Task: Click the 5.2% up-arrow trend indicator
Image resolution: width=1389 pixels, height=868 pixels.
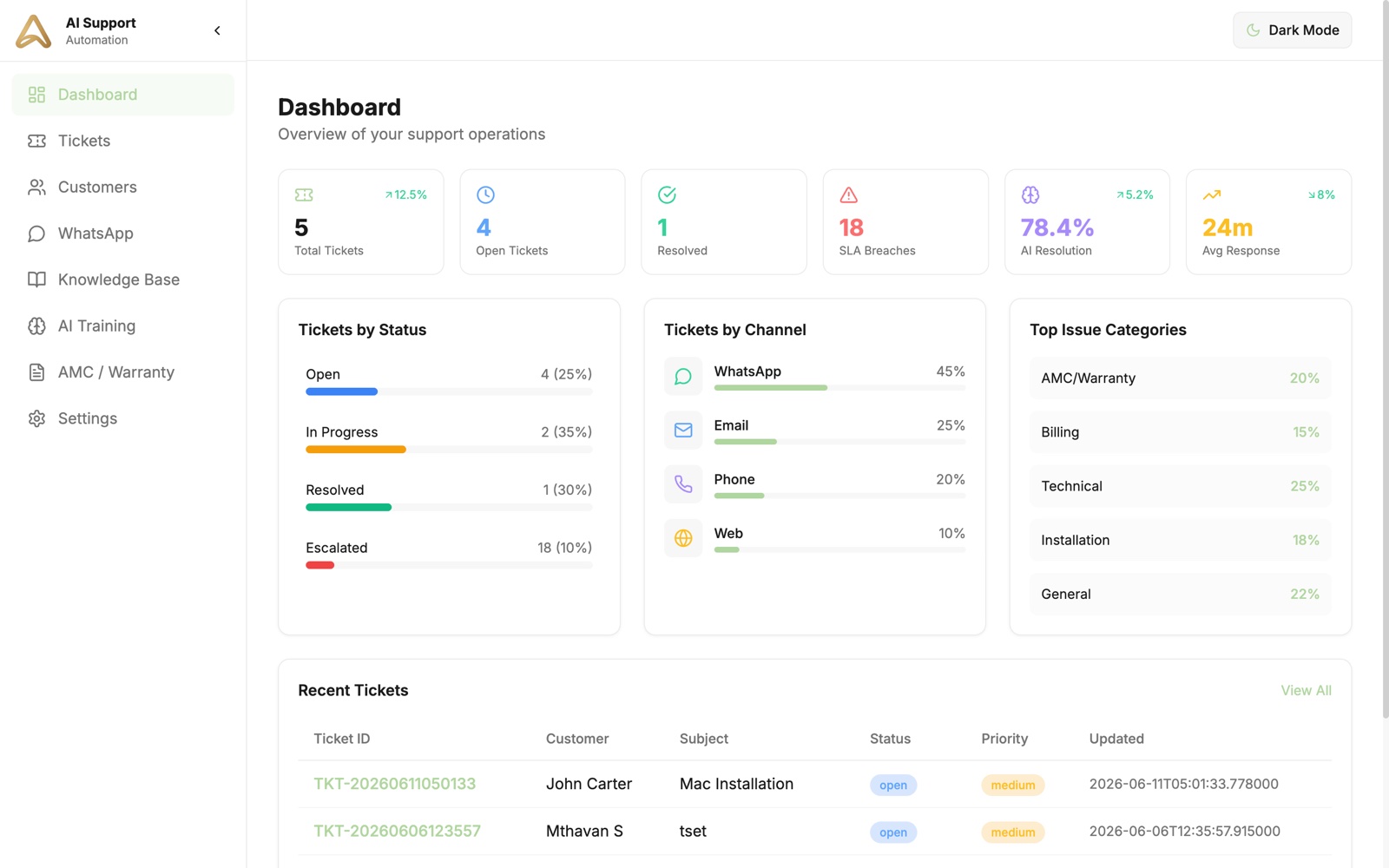Action: tap(1135, 194)
